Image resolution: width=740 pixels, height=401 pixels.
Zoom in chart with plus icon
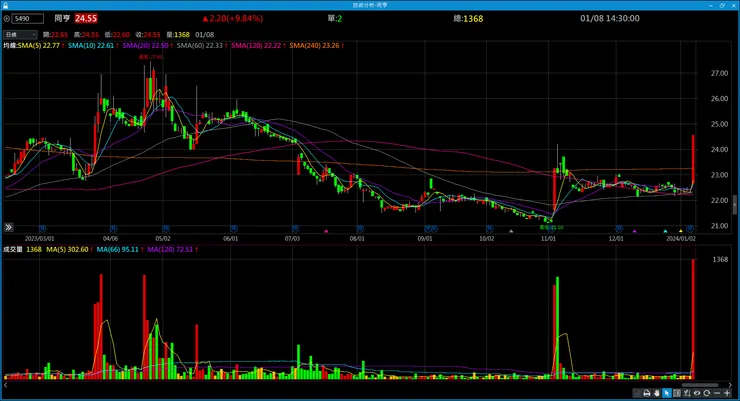pos(727,393)
